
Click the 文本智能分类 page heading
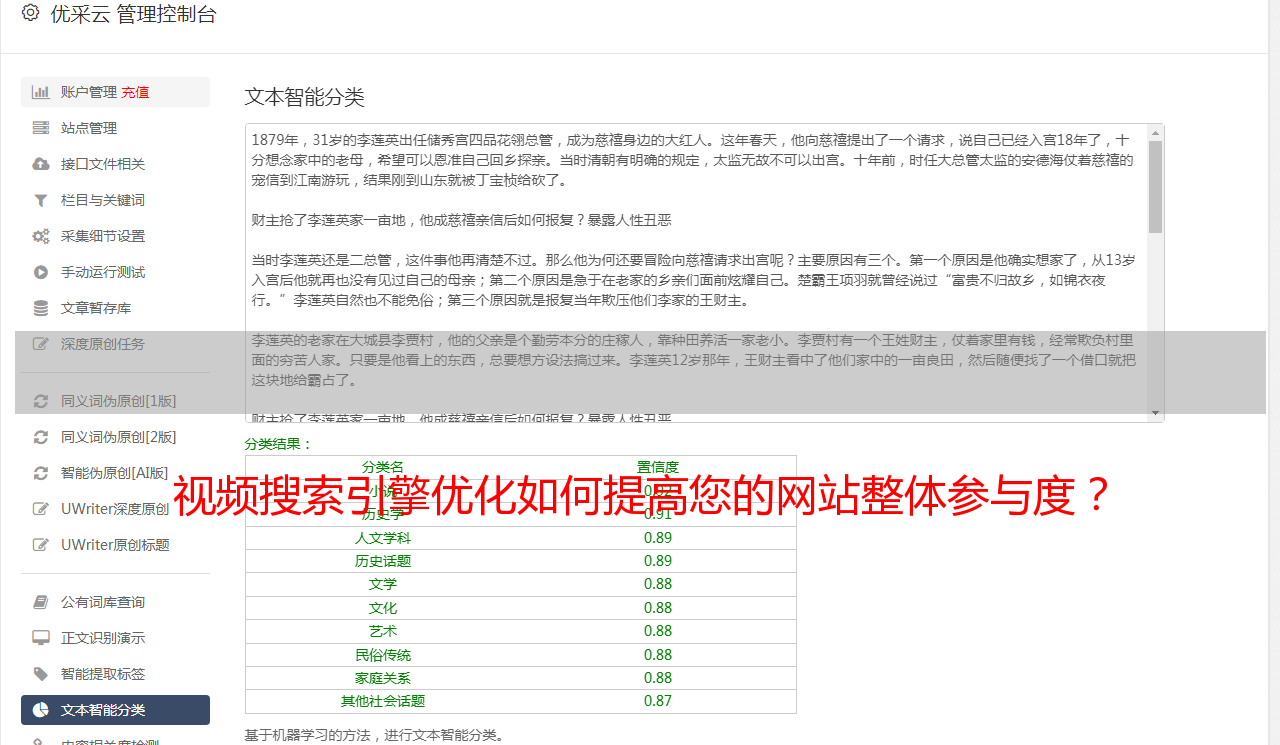[x=305, y=97]
